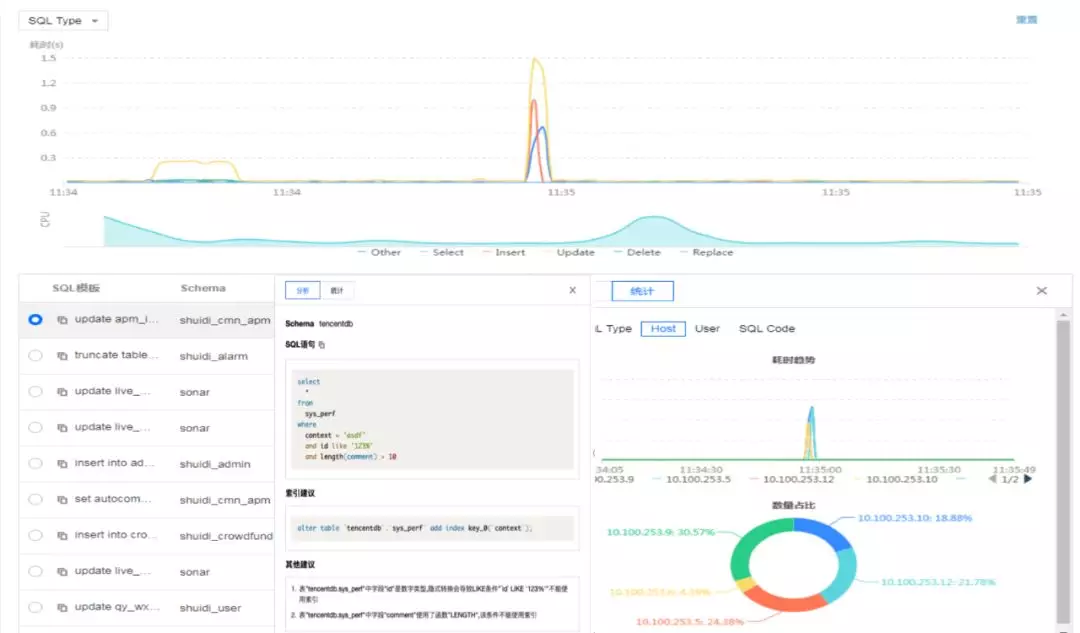The image size is (1080, 633).
Task: Copy the 'truncate table' SQL template
Action: (62, 356)
